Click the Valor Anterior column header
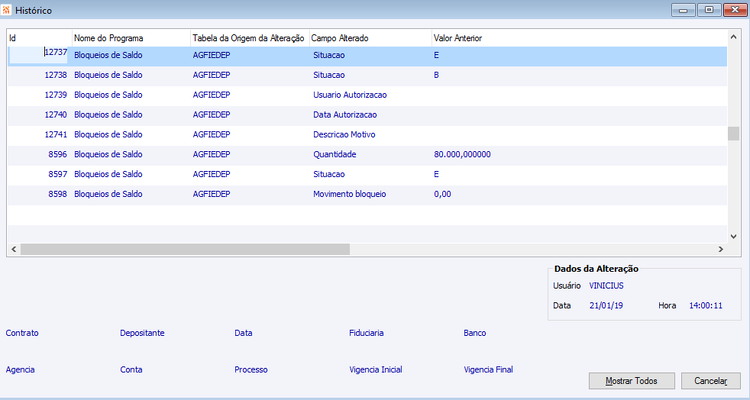This screenshot has width=750, height=400. (x=579, y=38)
